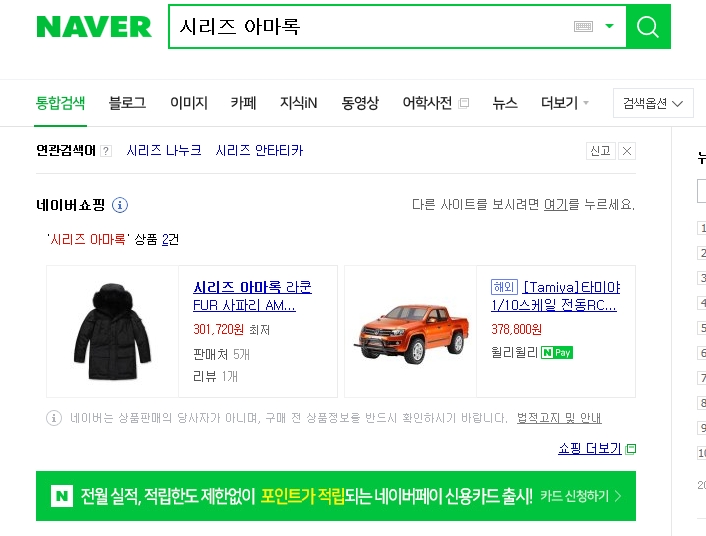Open the 법적고지 및 안내 link
The width and height of the screenshot is (706, 536).
(559, 418)
